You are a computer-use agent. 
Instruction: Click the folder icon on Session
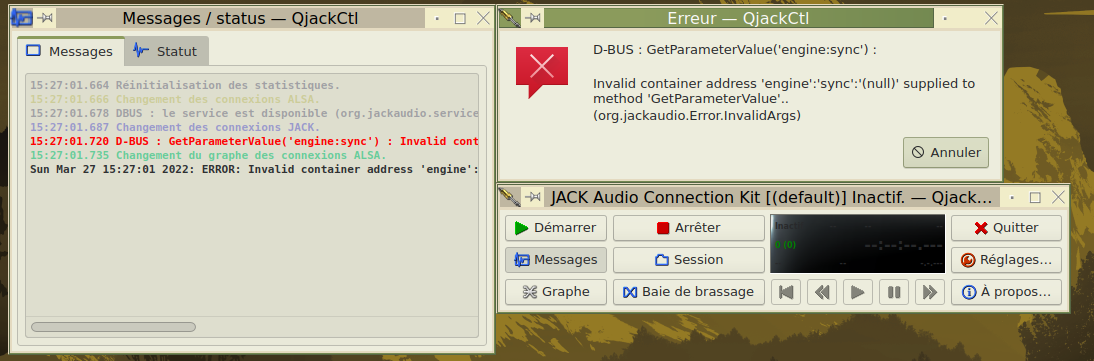[662, 260]
